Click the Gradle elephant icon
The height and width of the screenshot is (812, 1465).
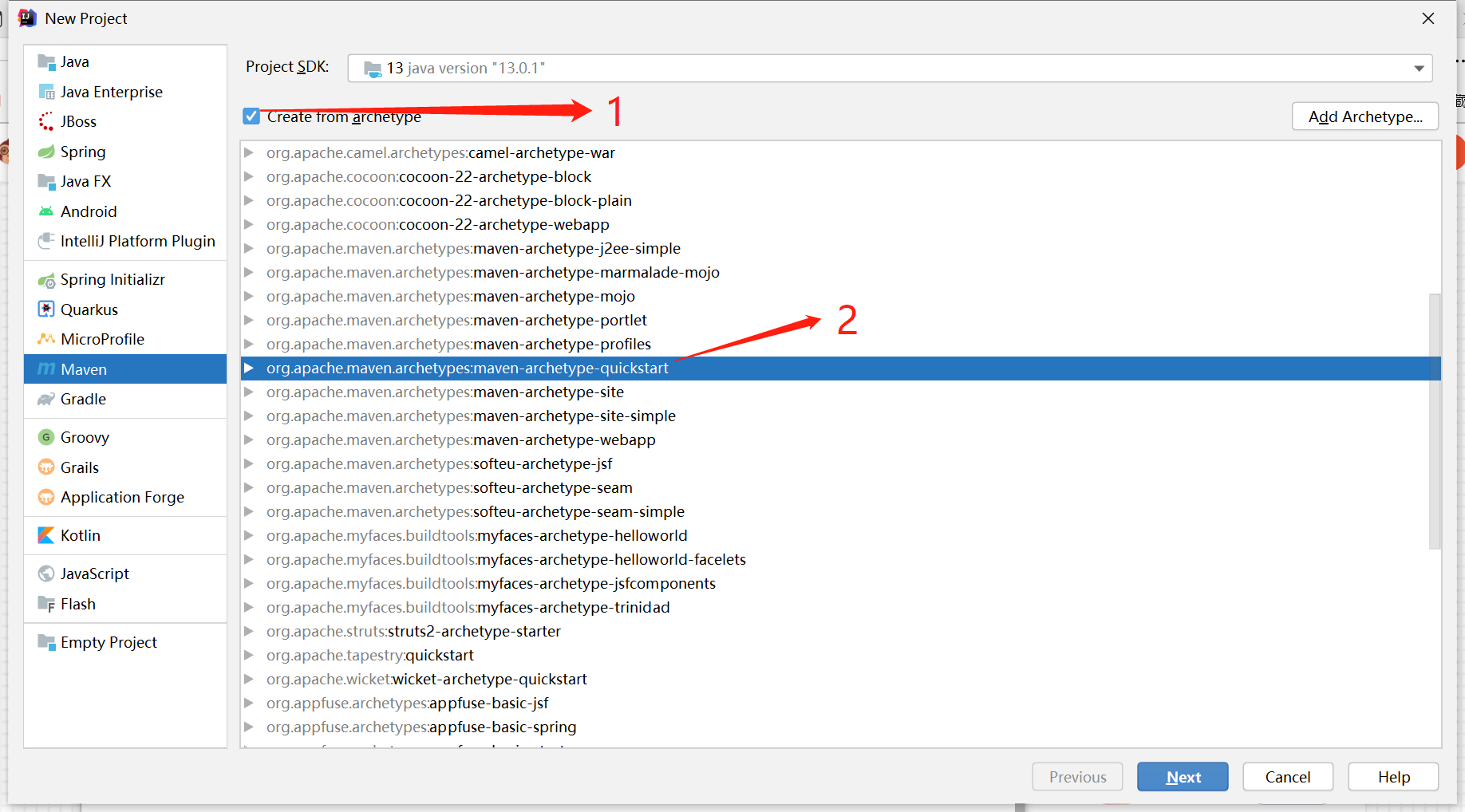[46, 399]
